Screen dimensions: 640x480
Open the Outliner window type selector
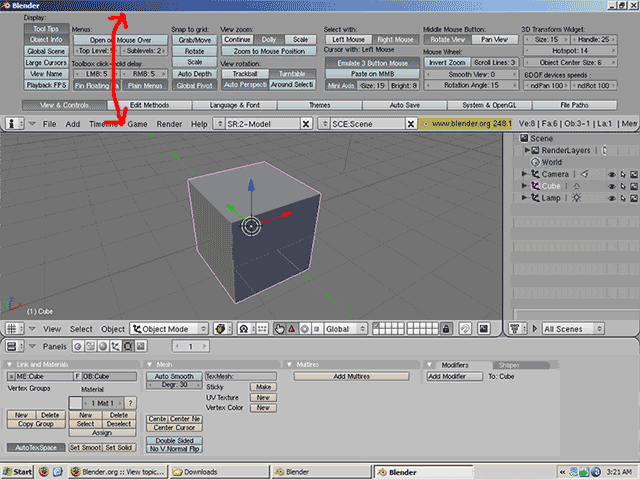(x=518, y=329)
